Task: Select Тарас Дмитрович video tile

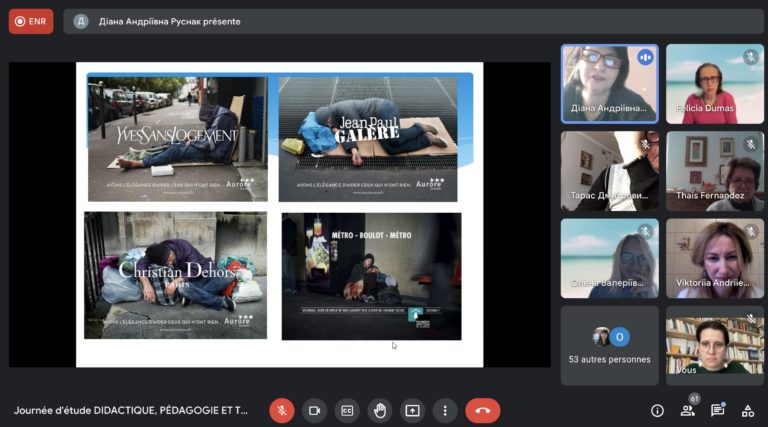Action: point(609,171)
